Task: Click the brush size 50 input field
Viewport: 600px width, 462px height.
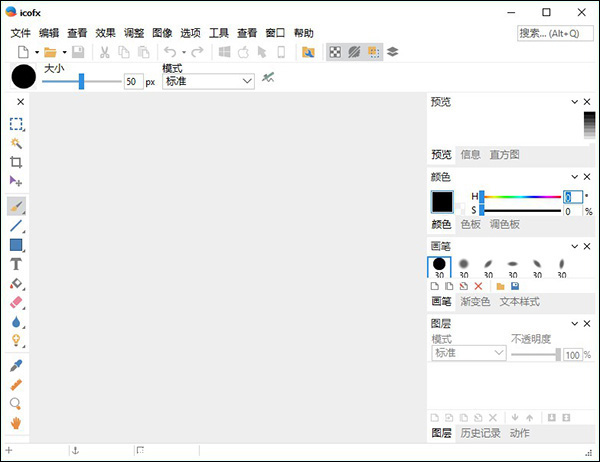Action: point(134,82)
